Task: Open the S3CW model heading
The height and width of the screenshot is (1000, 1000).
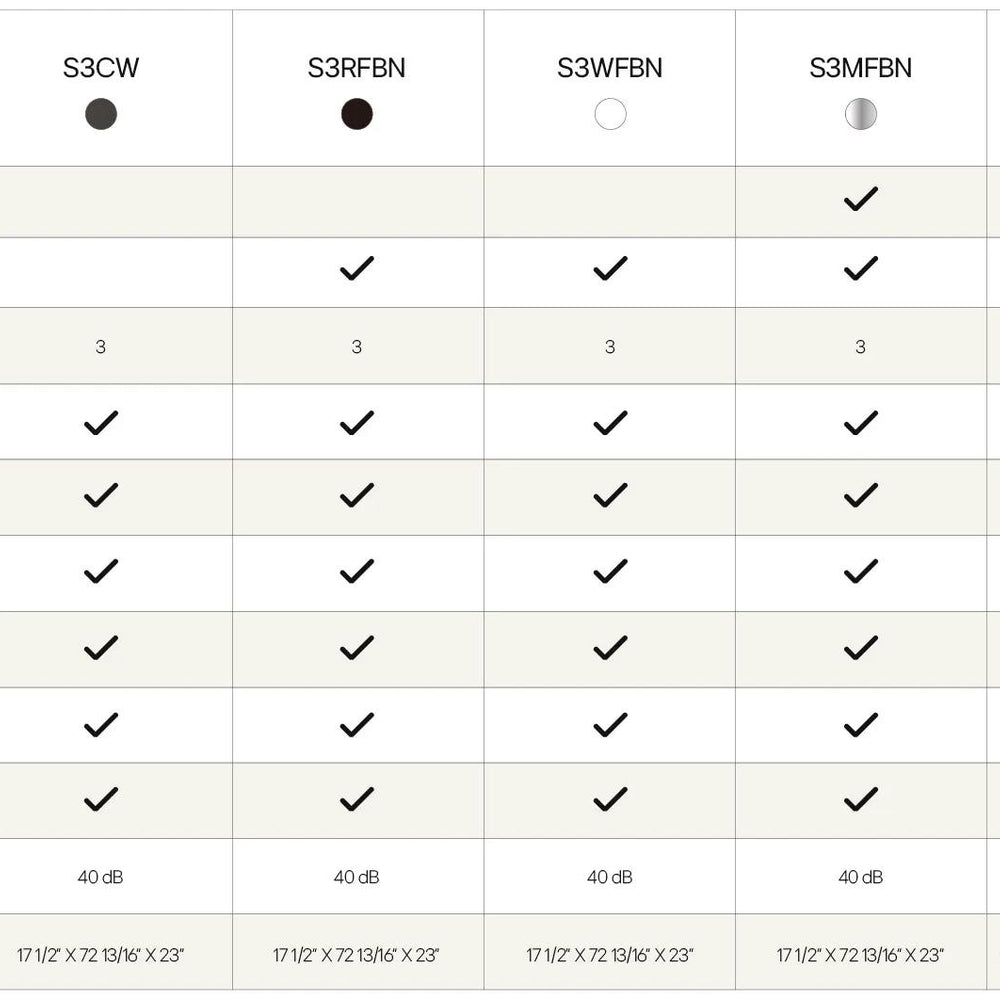Action: [x=101, y=69]
